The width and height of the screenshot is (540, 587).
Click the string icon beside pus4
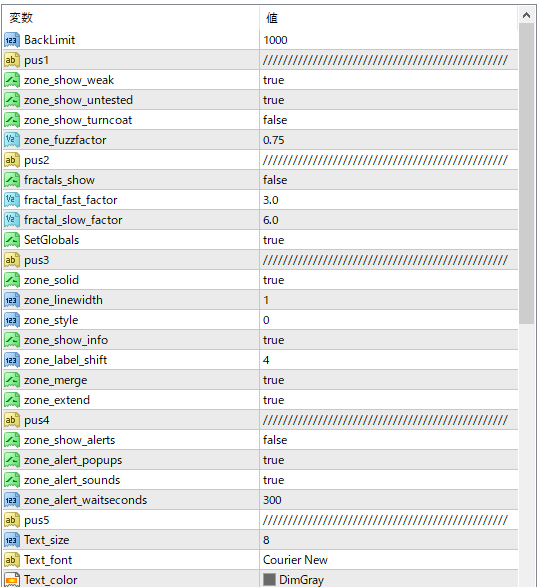(12, 420)
